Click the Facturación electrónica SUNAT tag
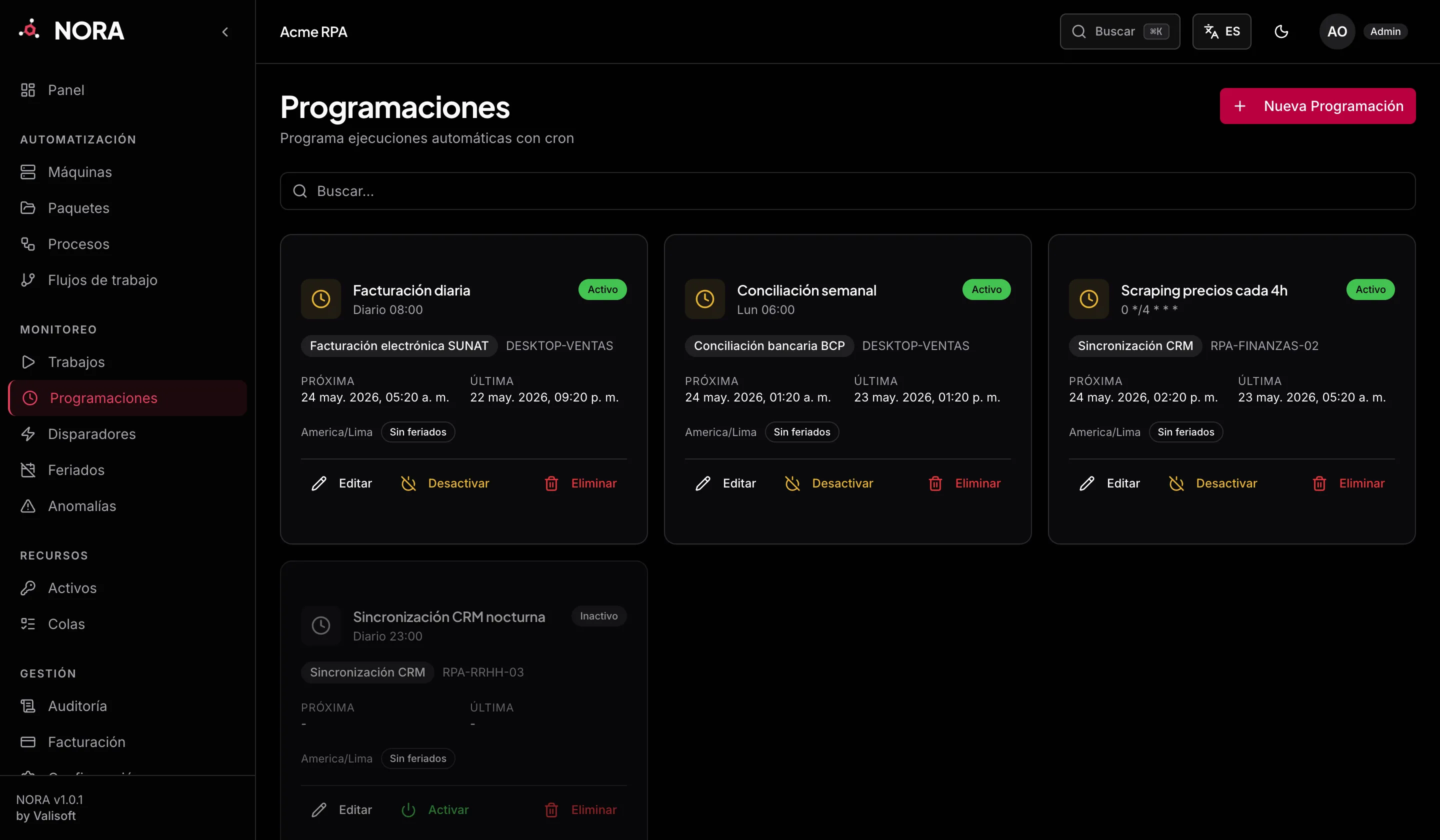This screenshot has width=1440, height=840. coord(399,345)
